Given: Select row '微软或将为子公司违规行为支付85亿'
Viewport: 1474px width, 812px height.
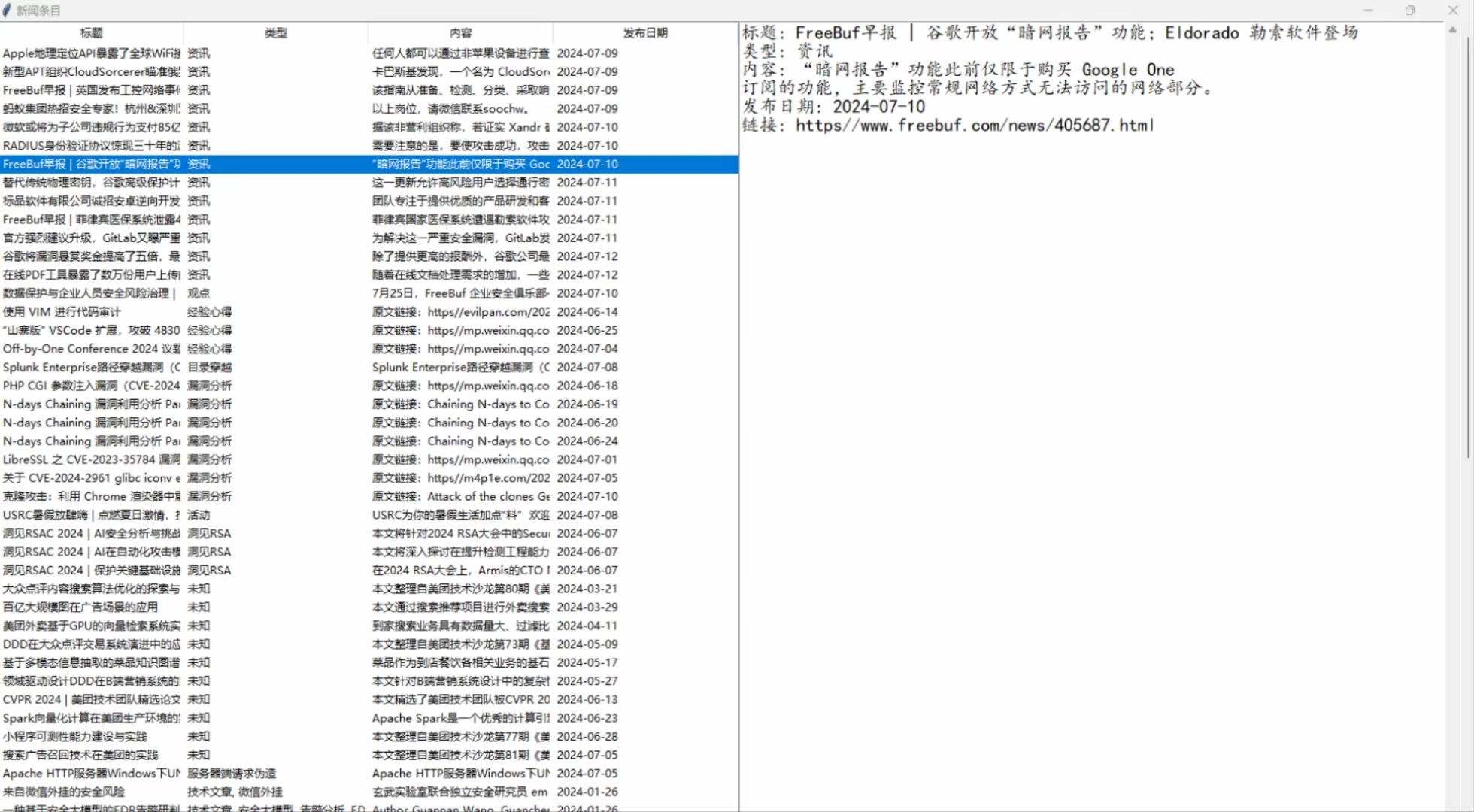Looking at the screenshot, I should coord(368,127).
